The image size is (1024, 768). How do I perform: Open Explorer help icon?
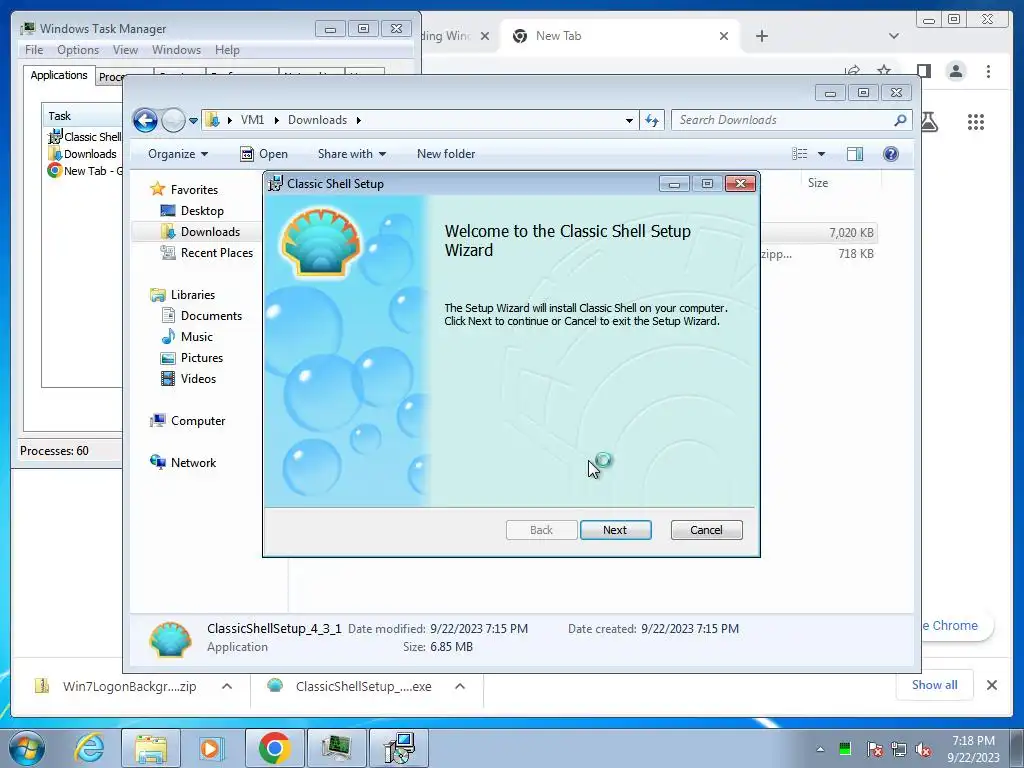tap(890, 154)
